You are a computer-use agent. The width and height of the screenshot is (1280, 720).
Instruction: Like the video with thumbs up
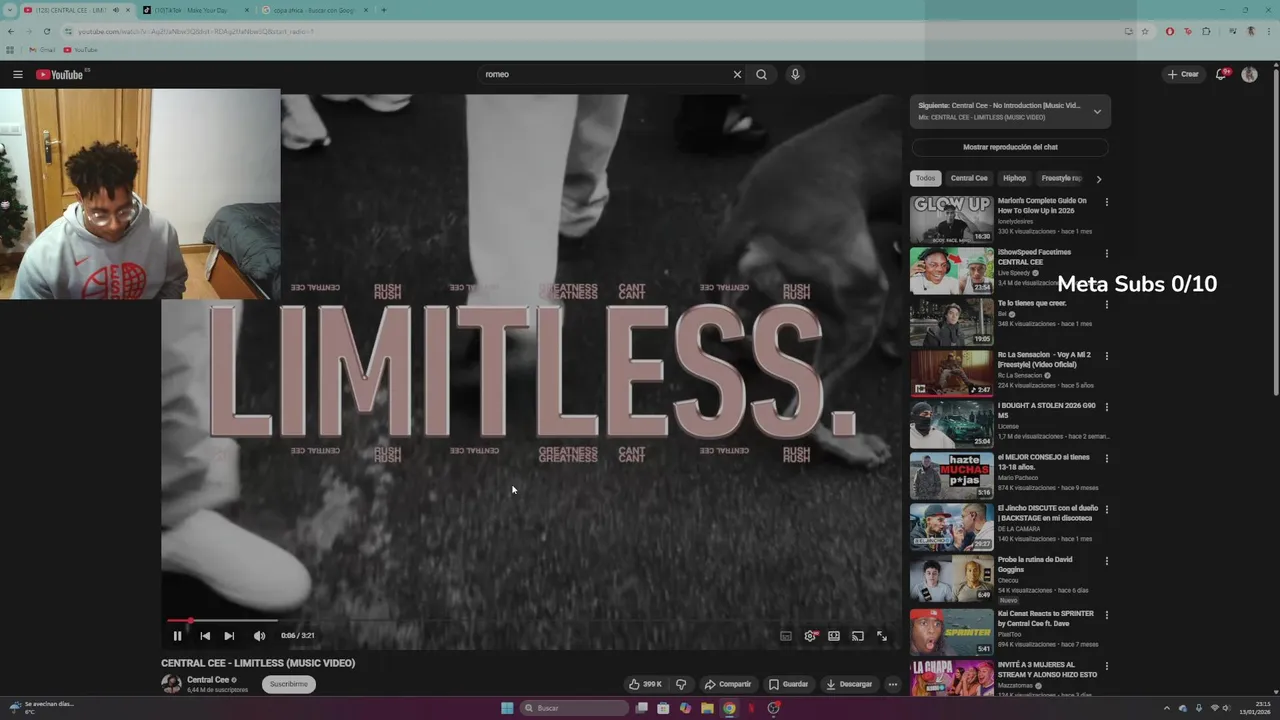645,684
